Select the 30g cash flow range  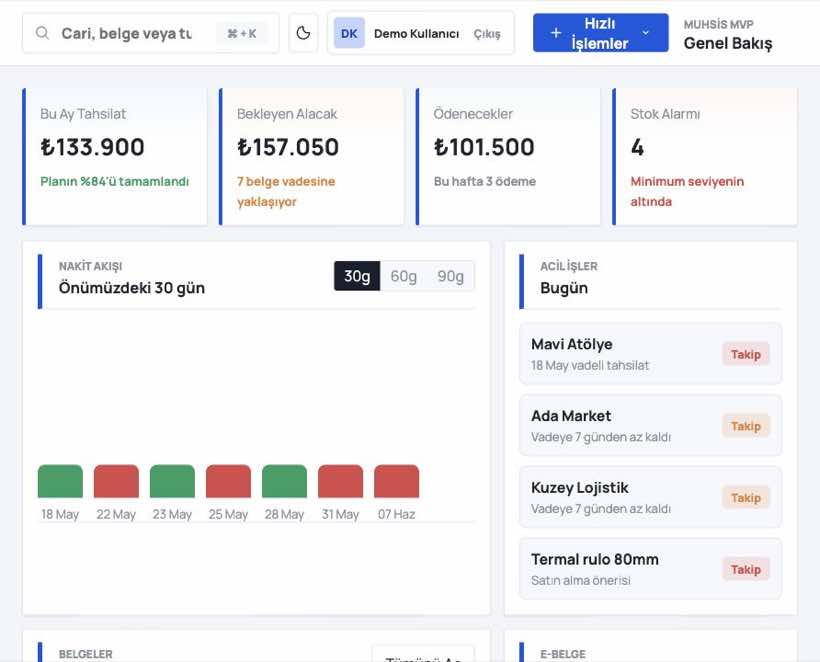[357, 276]
